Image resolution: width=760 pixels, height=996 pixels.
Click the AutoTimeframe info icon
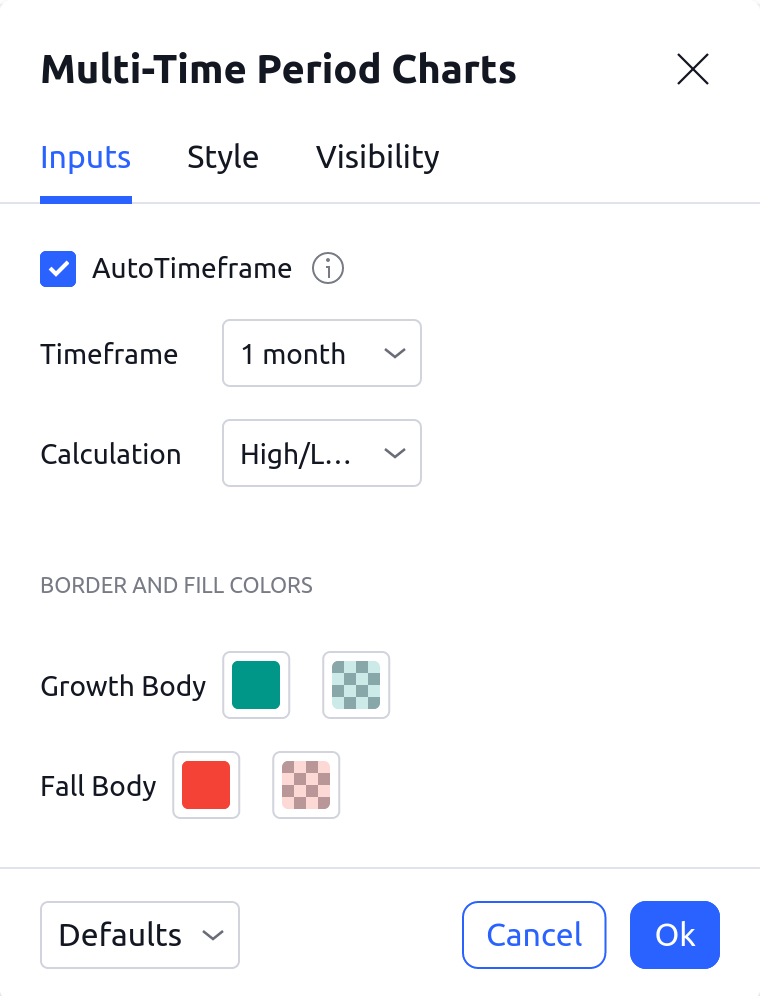click(328, 268)
